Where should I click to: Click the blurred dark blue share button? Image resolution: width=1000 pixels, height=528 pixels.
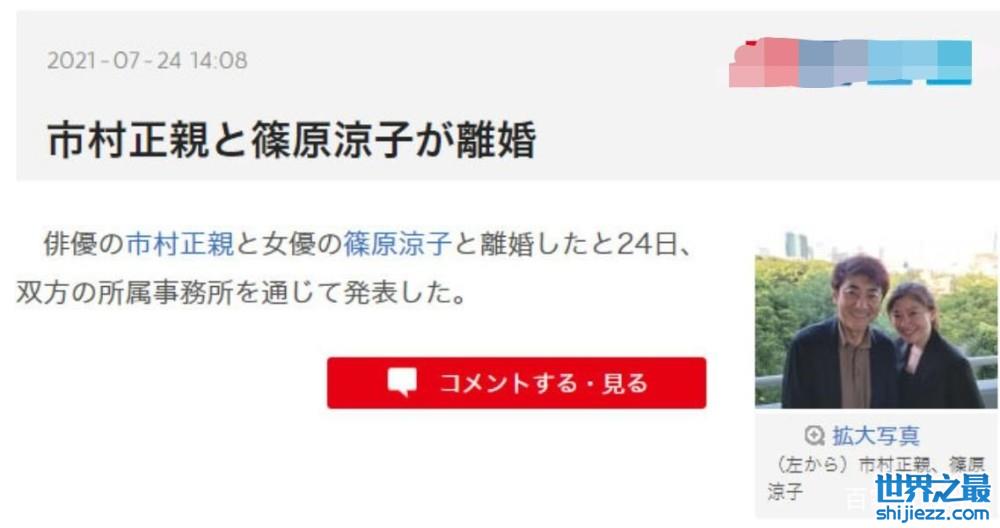point(832,62)
